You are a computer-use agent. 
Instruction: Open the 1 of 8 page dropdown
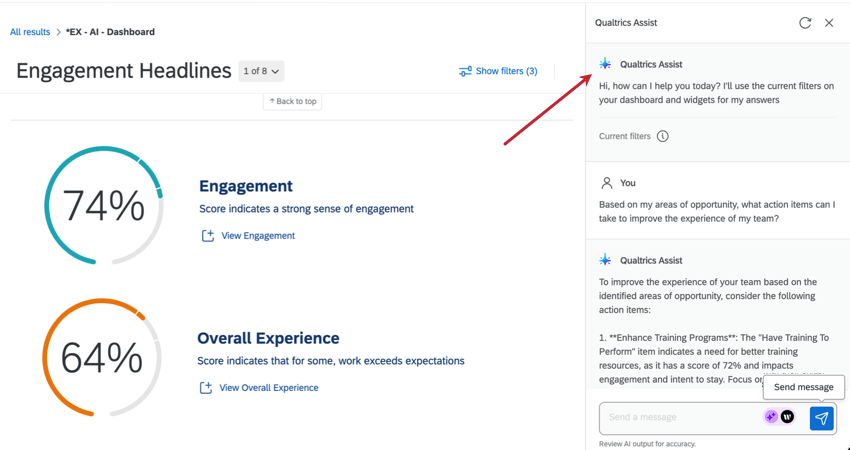(261, 72)
